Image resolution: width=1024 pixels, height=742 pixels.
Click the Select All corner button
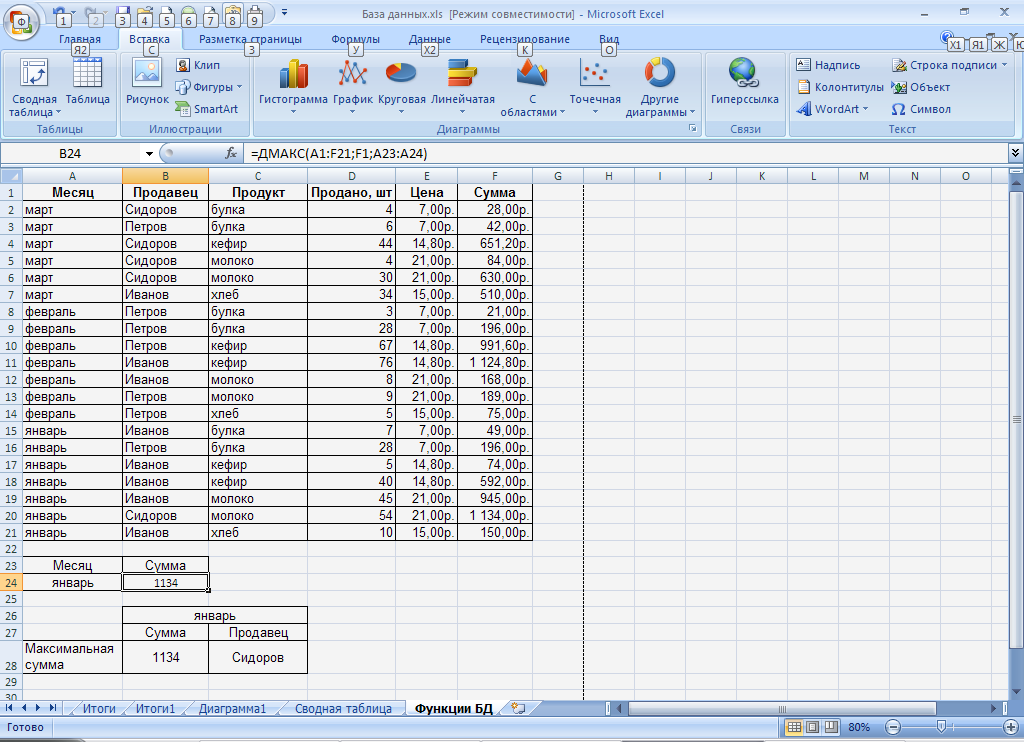pyautogui.click(x=11, y=176)
